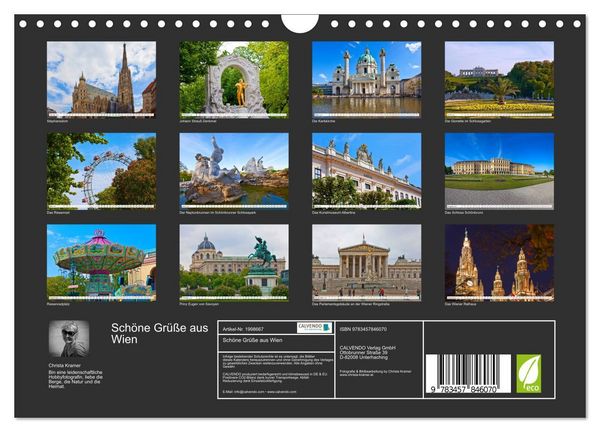Click the 'Artikel-Nr. 1998667' text
The image size is (600, 432).
(243, 329)
